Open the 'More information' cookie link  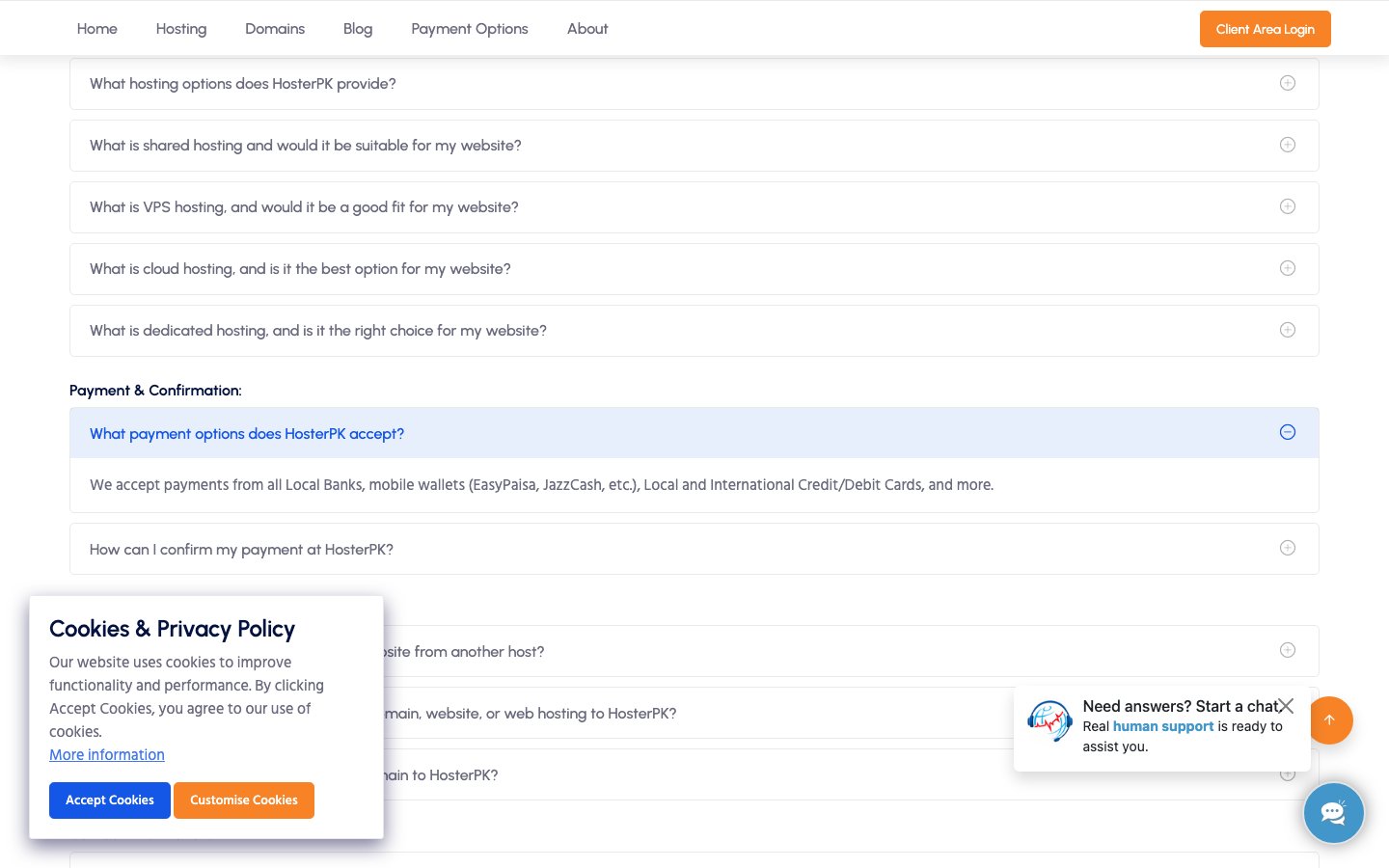coord(107,754)
